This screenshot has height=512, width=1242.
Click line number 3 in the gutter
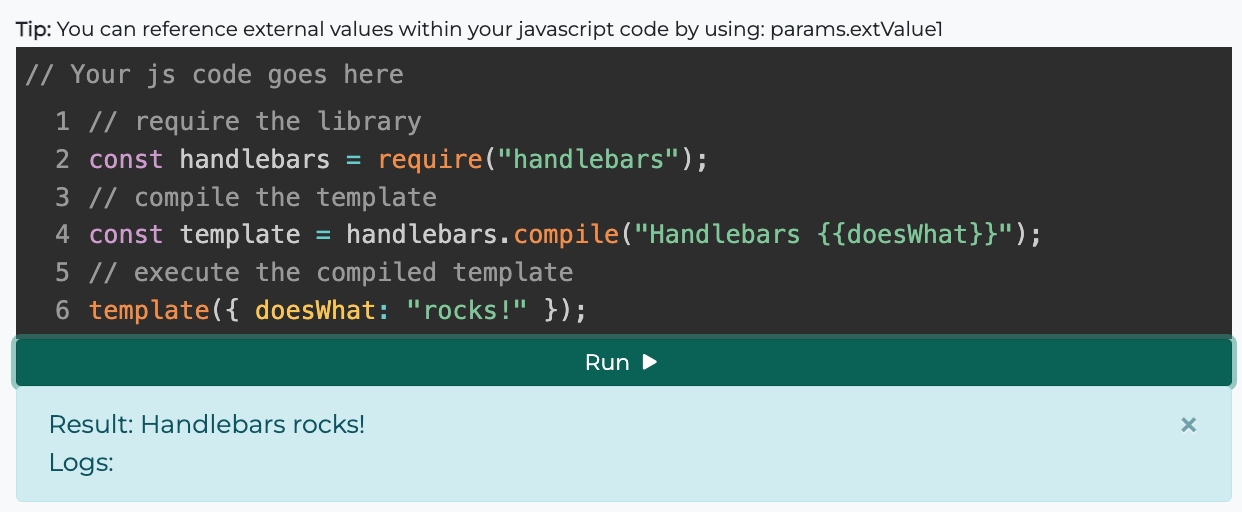click(x=62, y=197)
